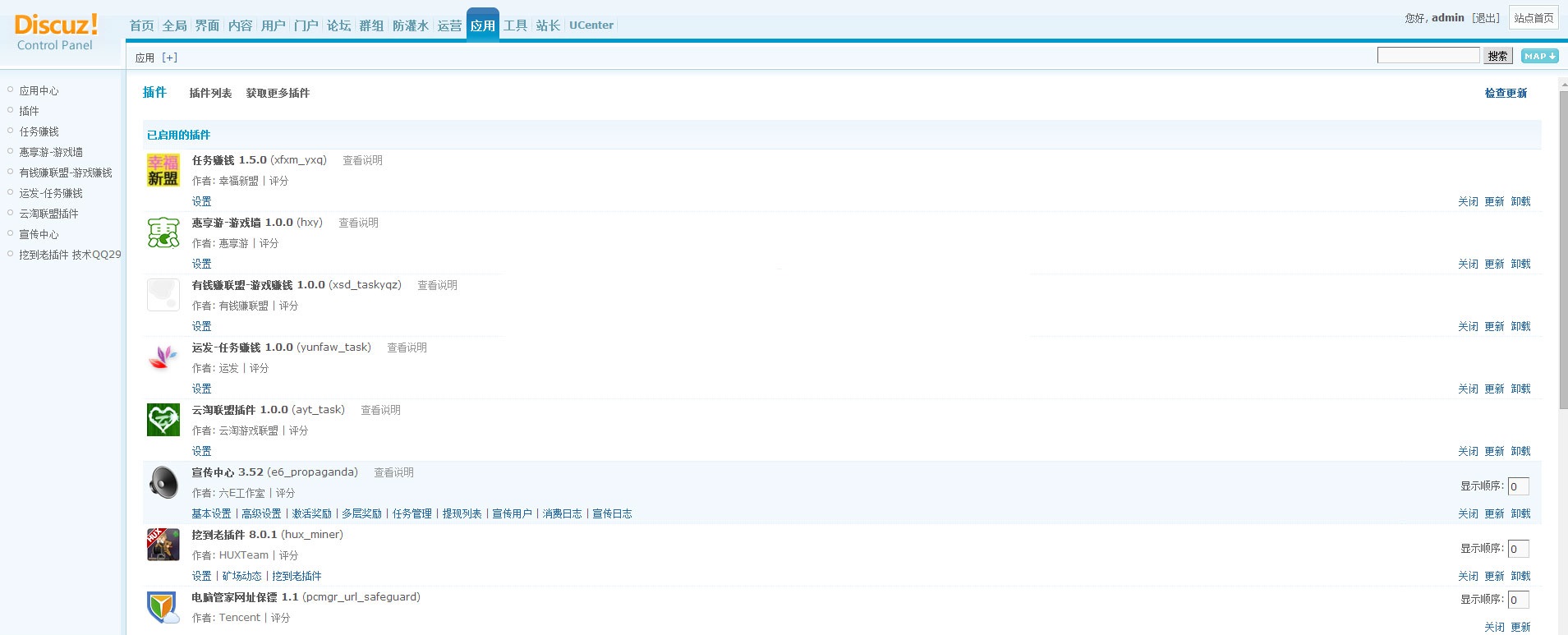This screenshot has height=635, width=1568.
Task: Click the 电脑管家 shield plugin icon
Action: coord(163,607)
